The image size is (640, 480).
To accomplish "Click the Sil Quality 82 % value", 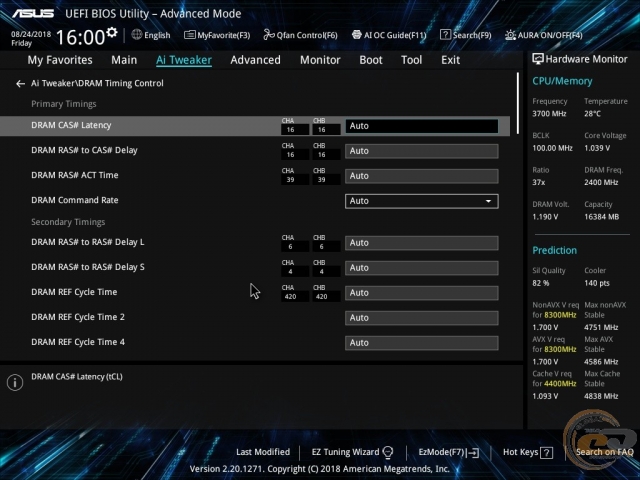I will [x=540, y=283].
